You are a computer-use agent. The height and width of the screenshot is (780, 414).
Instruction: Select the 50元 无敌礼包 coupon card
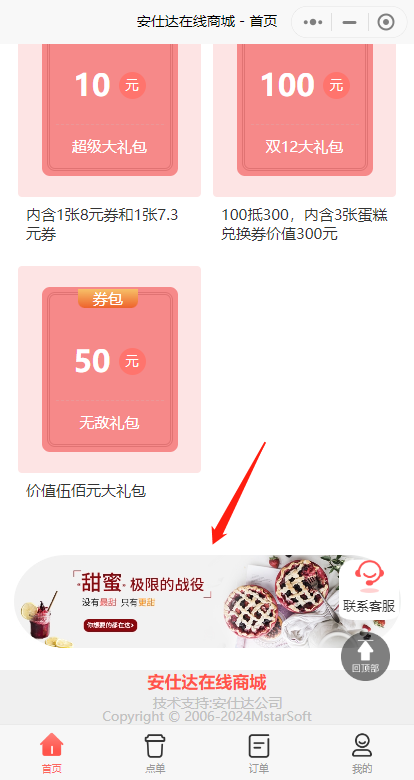(109, 370)
